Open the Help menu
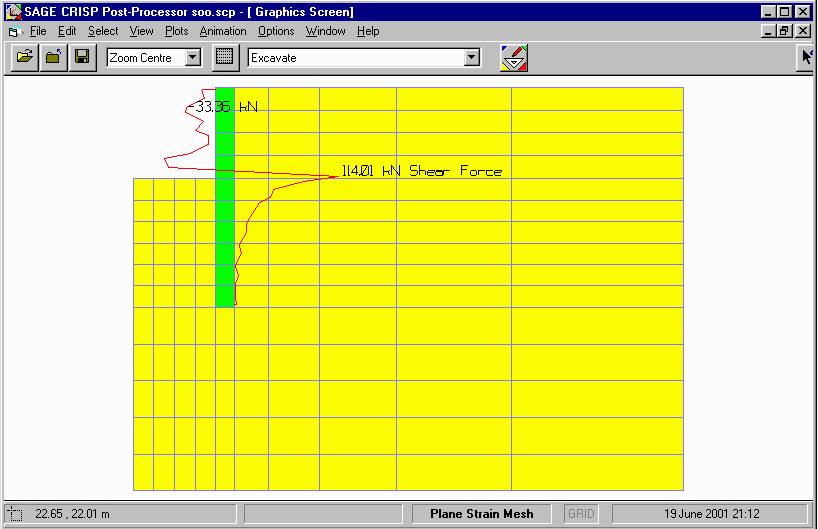Screen dimensions: 818x529 (x=368, y=31)
